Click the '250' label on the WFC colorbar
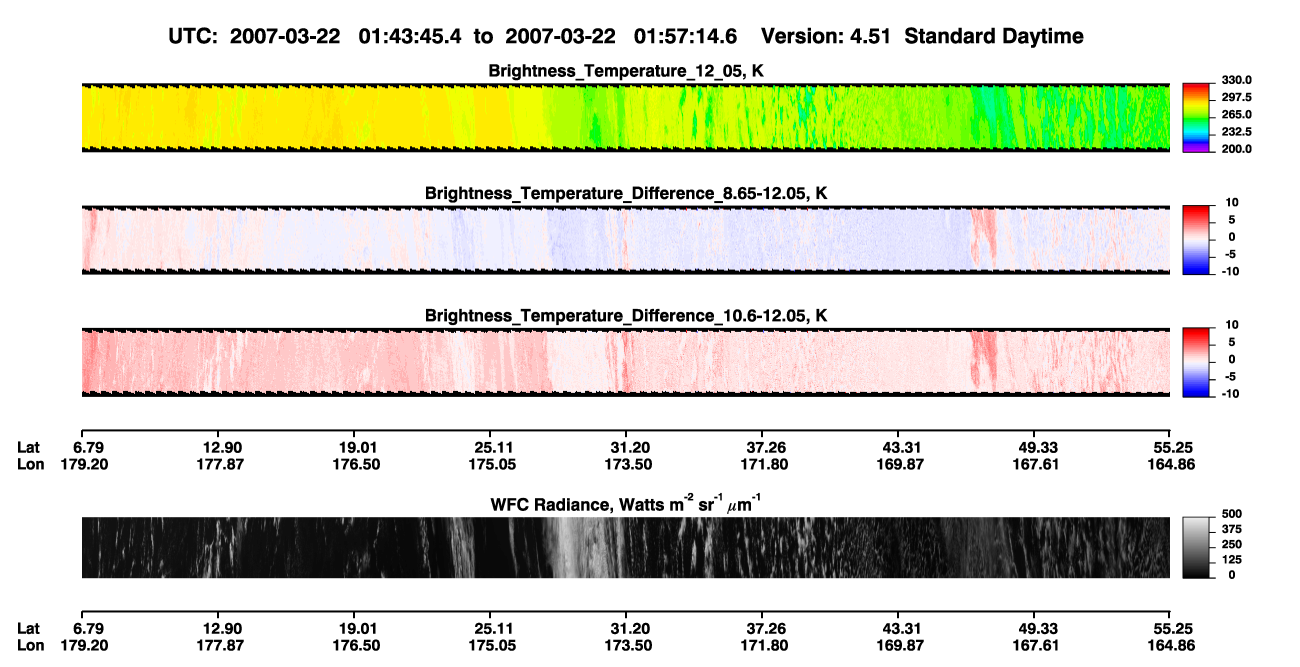 pos(1233,545)
